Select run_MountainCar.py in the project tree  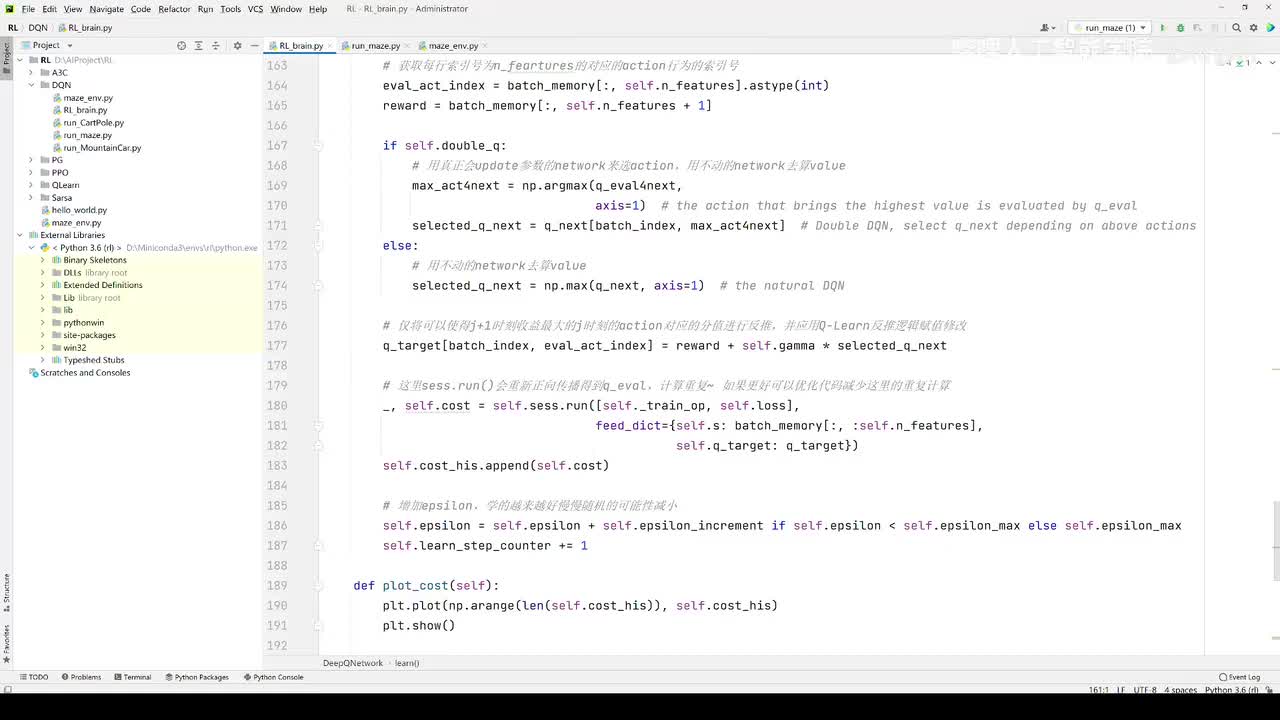click(102, 148)
